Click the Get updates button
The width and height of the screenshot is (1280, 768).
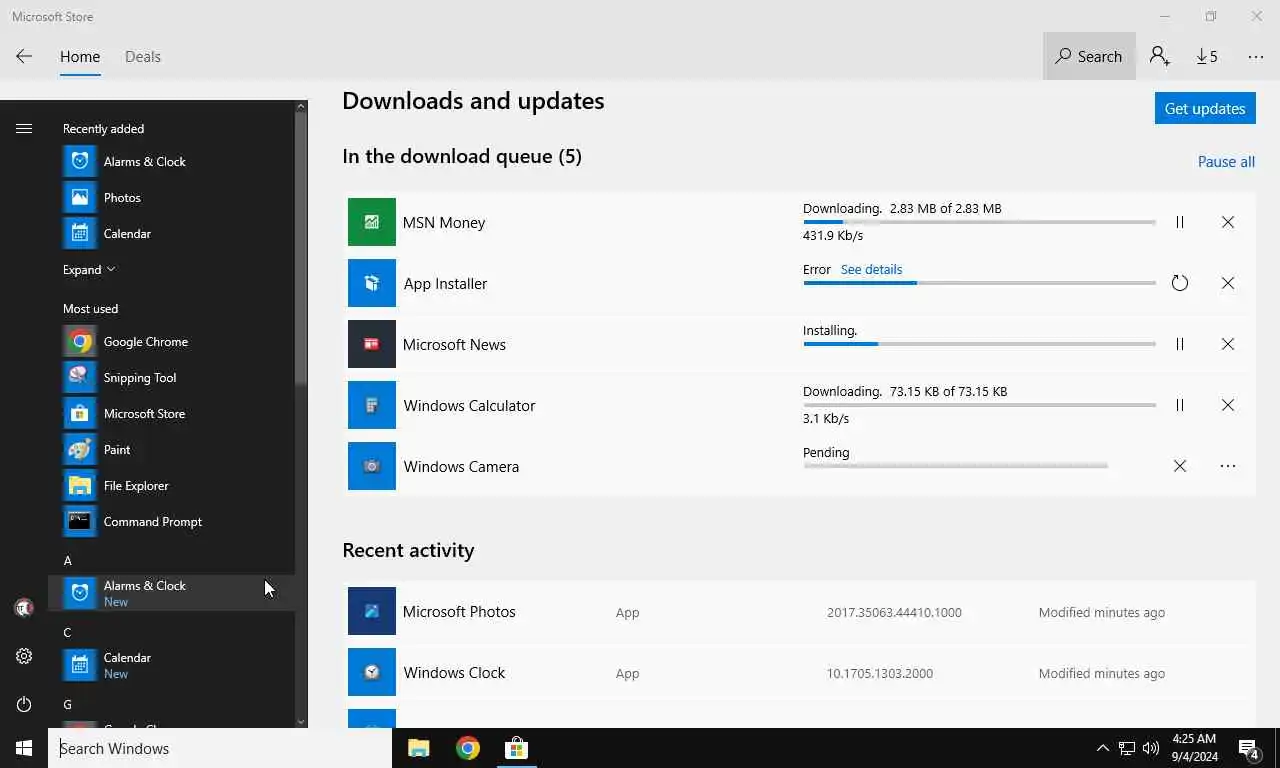point(1205,108)
